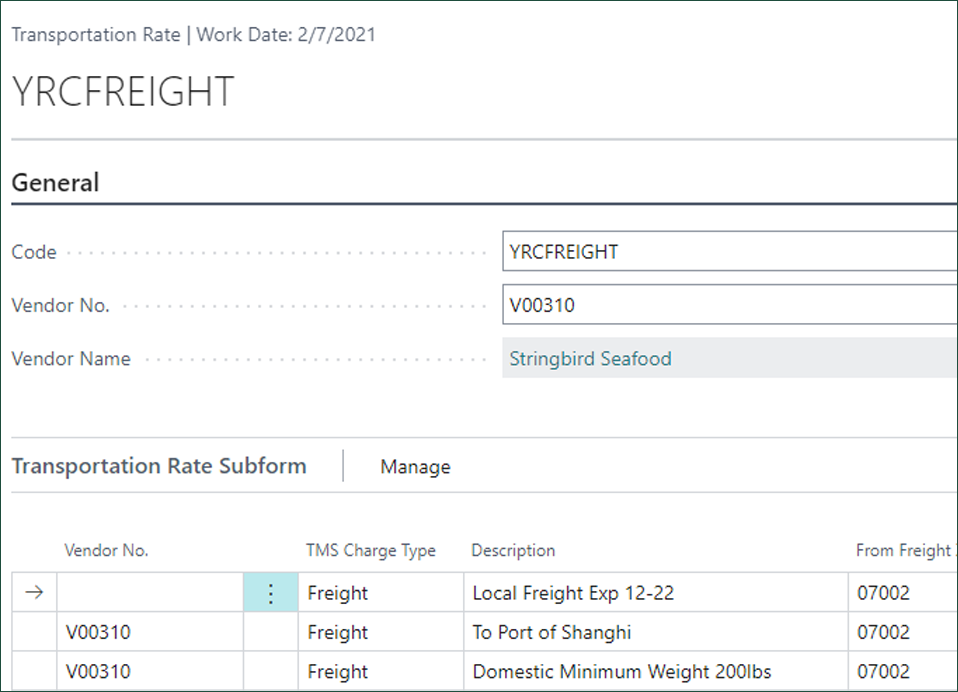Image resolution: width=958 pixels, height=692 pixels.
Task: Click the From Freight column header
Action: [x=905, y=550]
